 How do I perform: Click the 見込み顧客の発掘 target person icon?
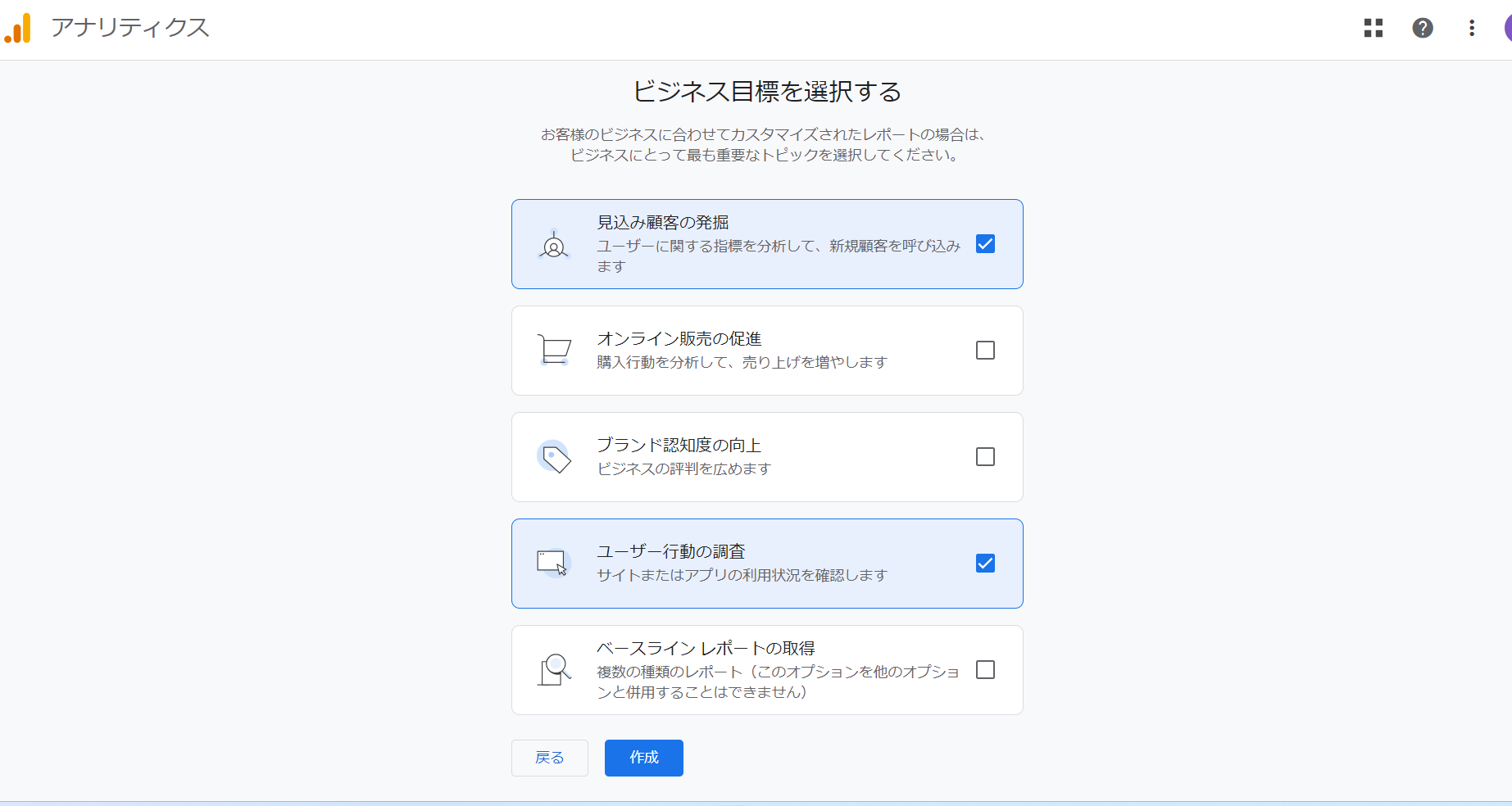pyautogui.click(x=554, y=244)
